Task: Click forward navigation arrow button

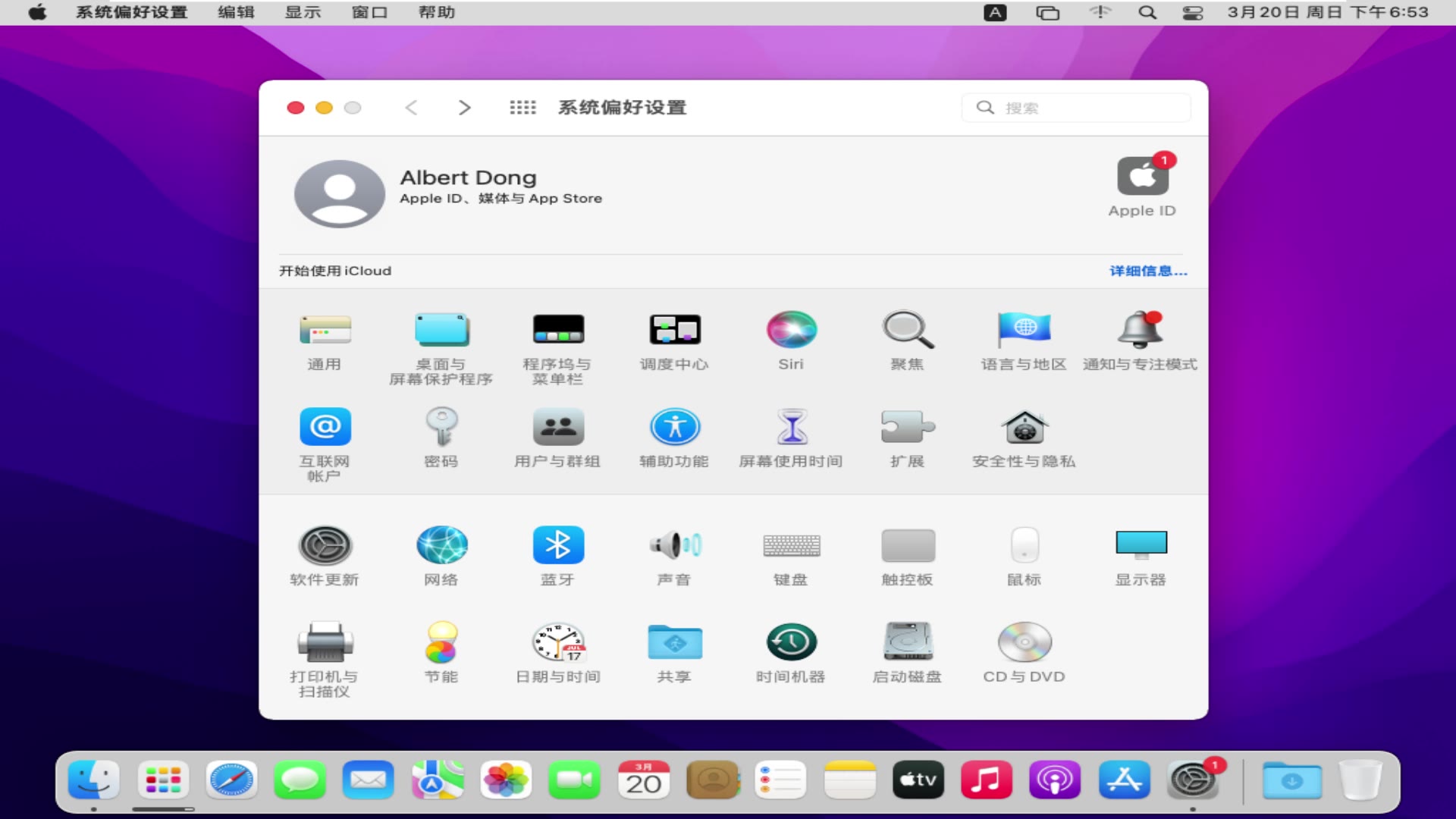Action: click(x=463, y=107)
